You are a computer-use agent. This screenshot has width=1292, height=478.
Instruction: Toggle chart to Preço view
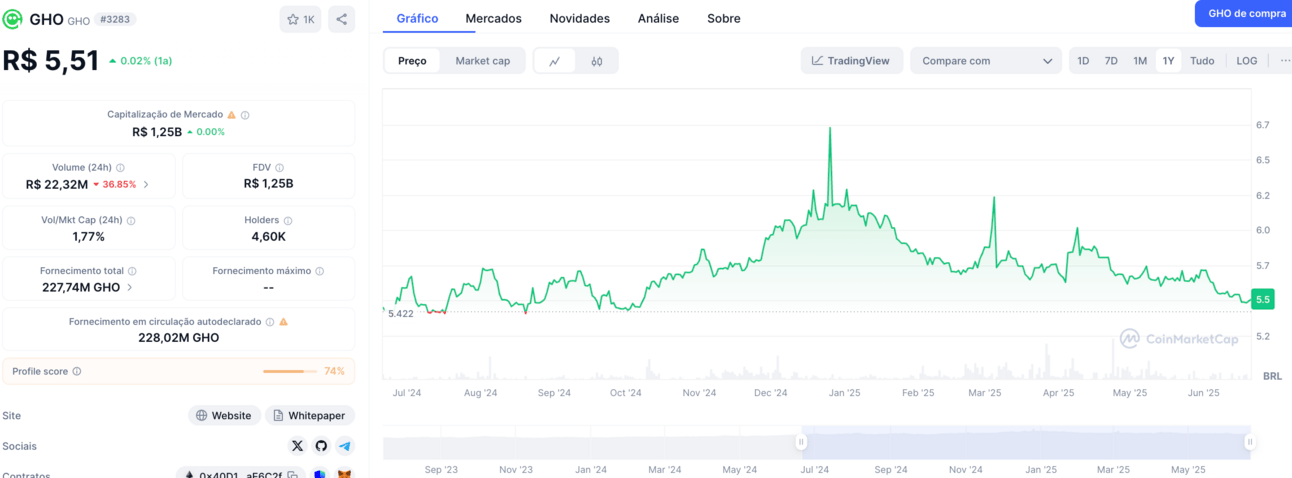click(412, 61)
